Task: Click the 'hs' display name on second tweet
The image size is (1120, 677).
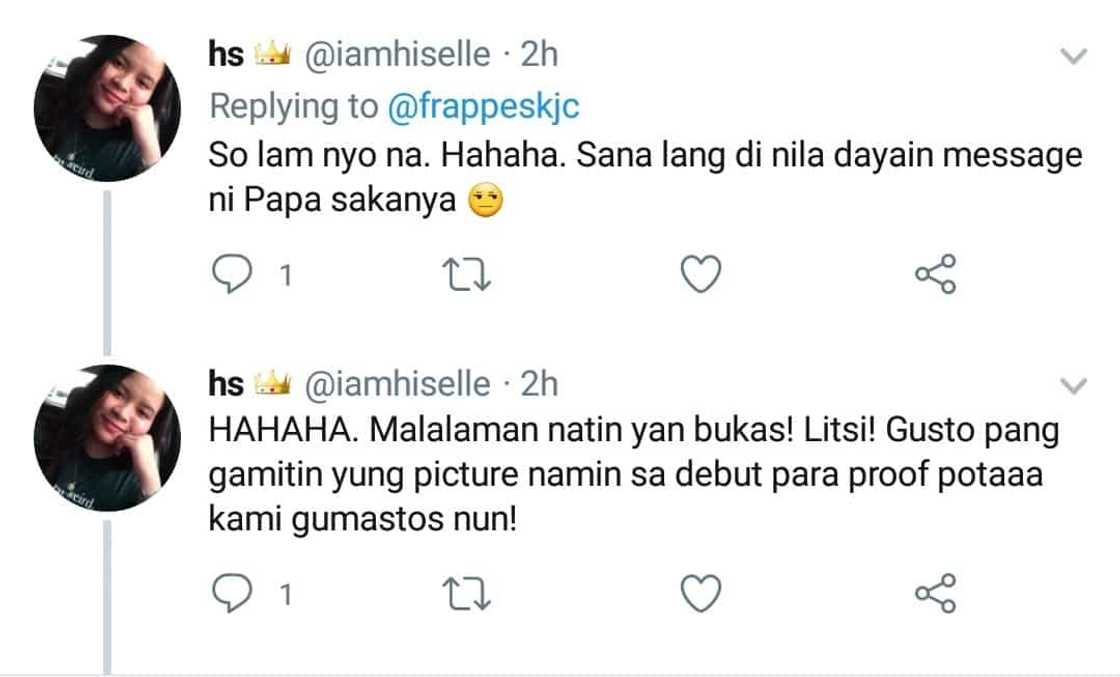Action: (226, 384)
